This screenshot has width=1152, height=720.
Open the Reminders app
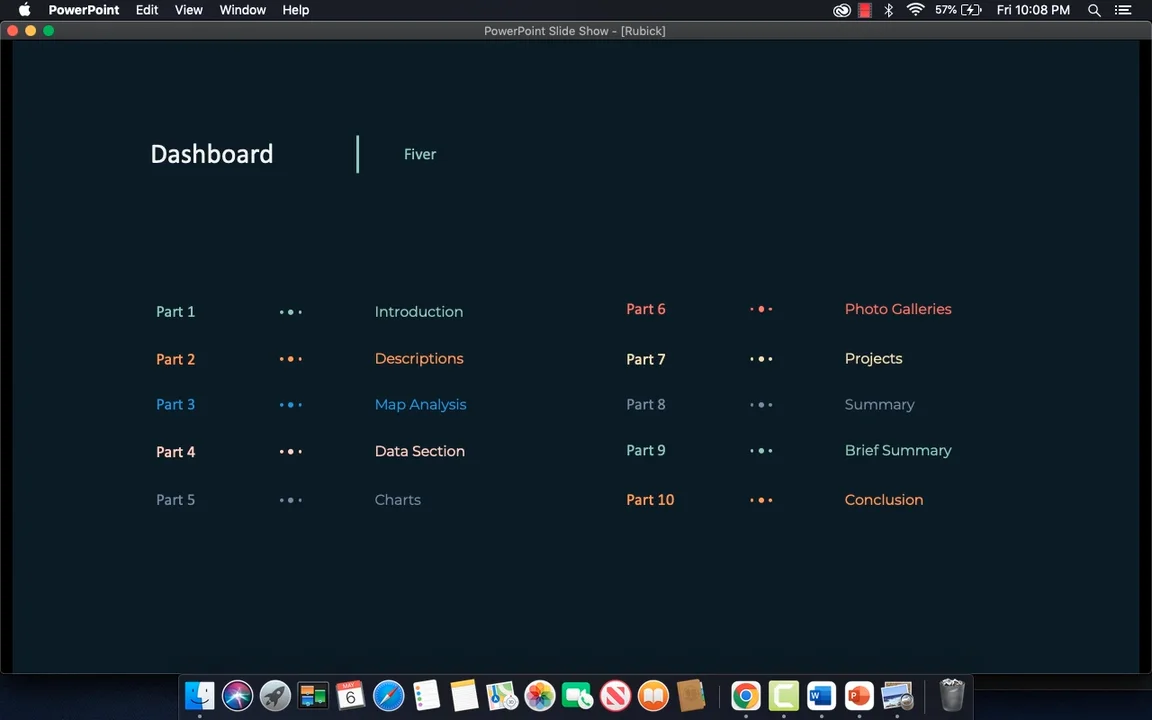click(x=426, y=695)
